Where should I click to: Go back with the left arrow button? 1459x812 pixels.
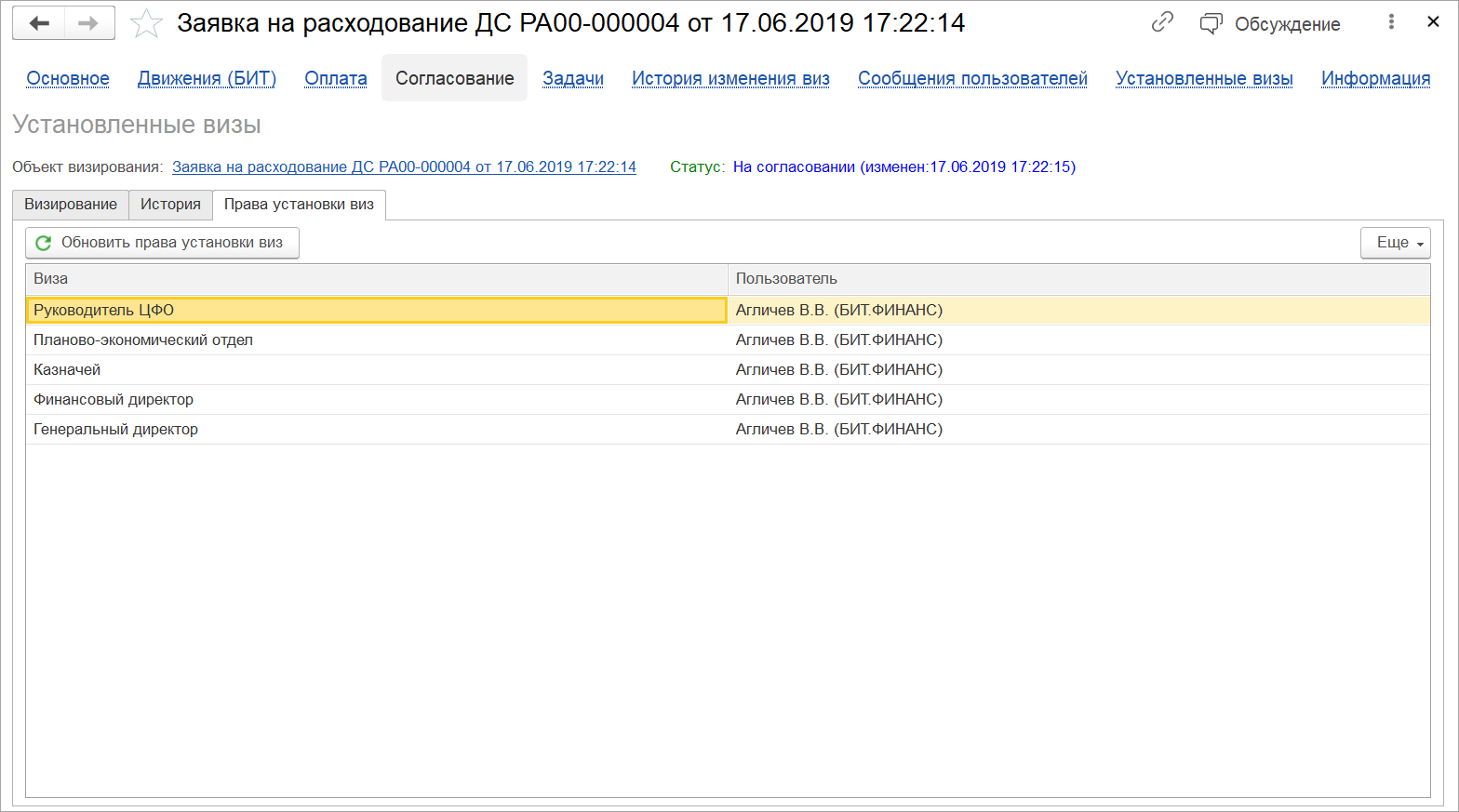[x=39, y=23]
